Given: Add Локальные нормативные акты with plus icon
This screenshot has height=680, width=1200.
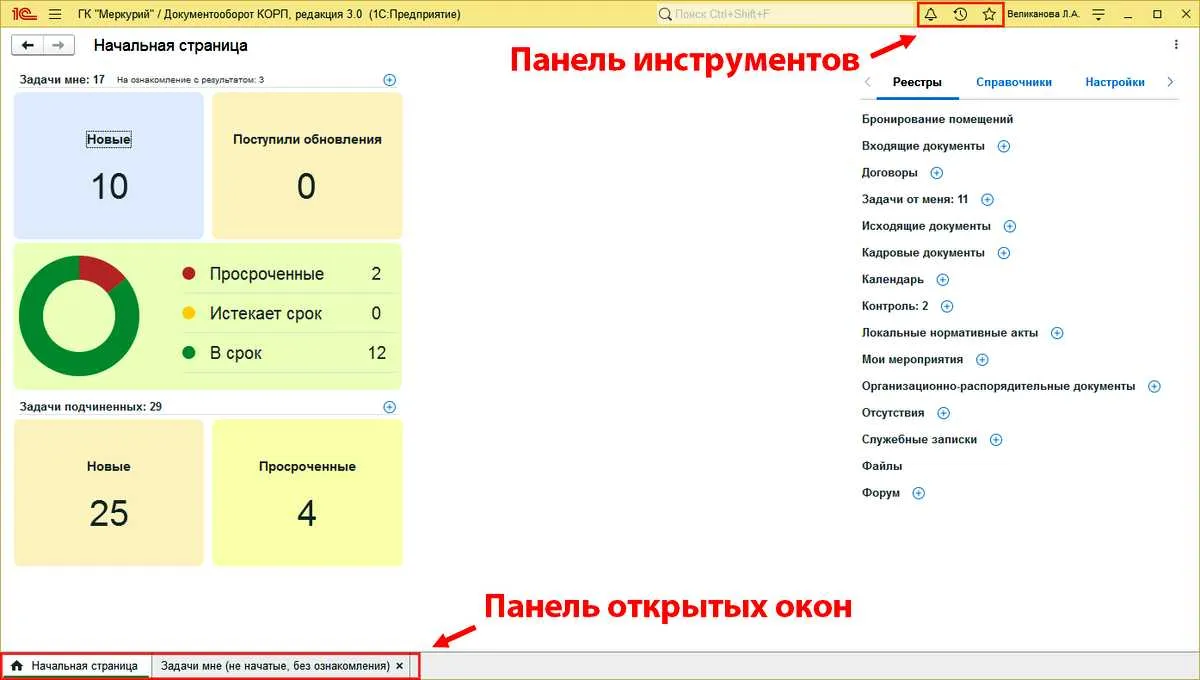Looking at the screenshot, I should (1057, 333).
